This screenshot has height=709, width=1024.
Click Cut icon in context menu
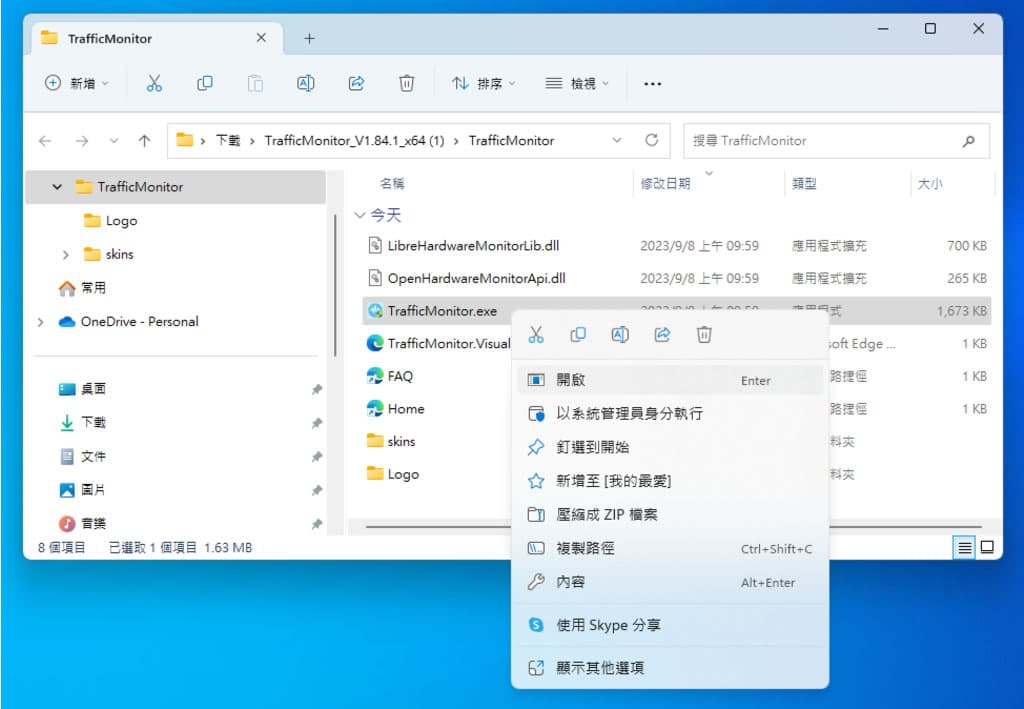pos(536,335)
